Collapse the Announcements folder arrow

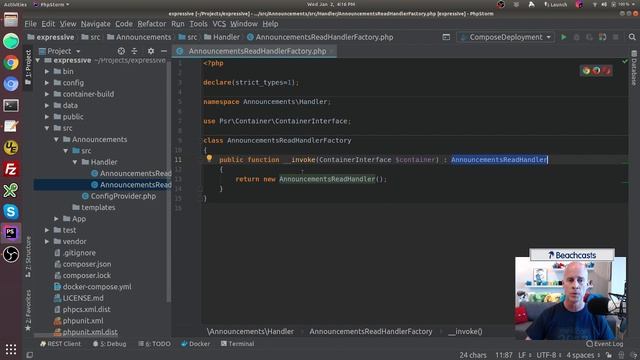coord(56,140)
